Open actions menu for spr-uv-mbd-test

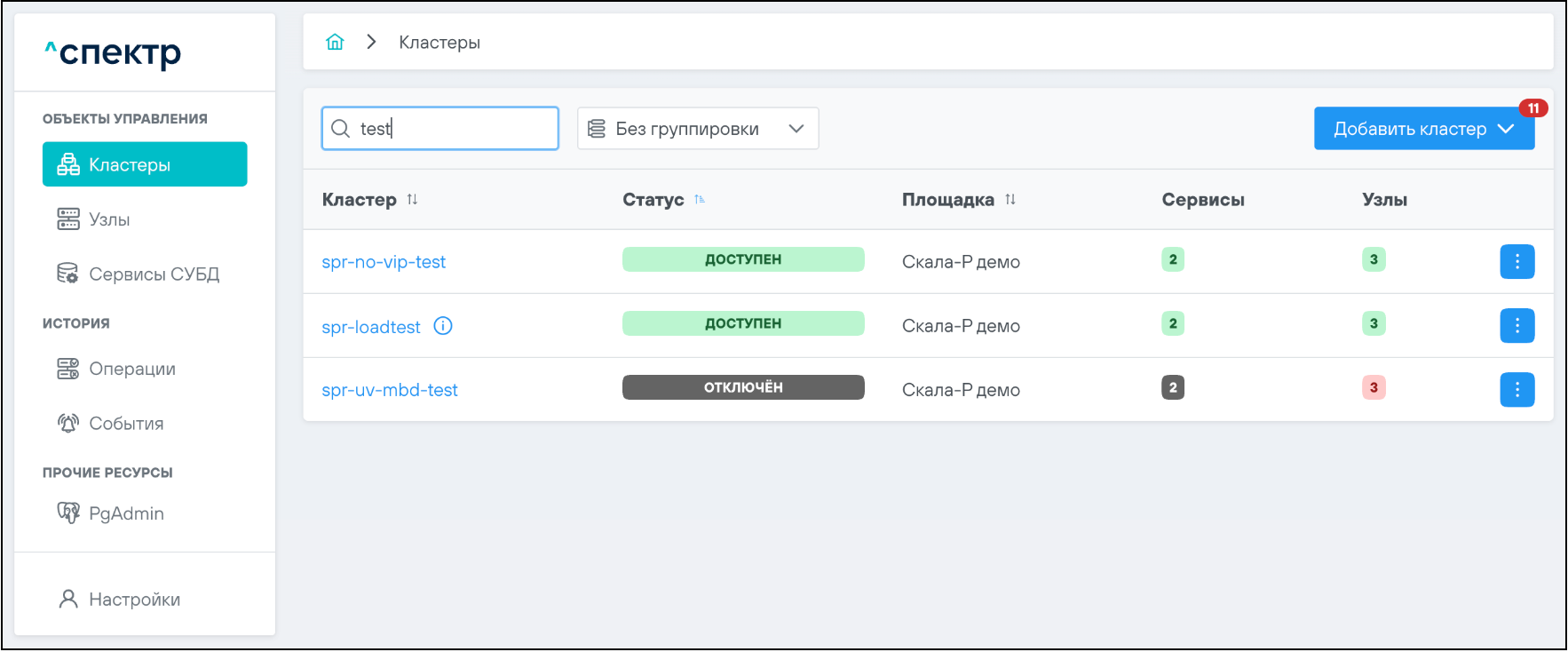(x=1517, y=390)
